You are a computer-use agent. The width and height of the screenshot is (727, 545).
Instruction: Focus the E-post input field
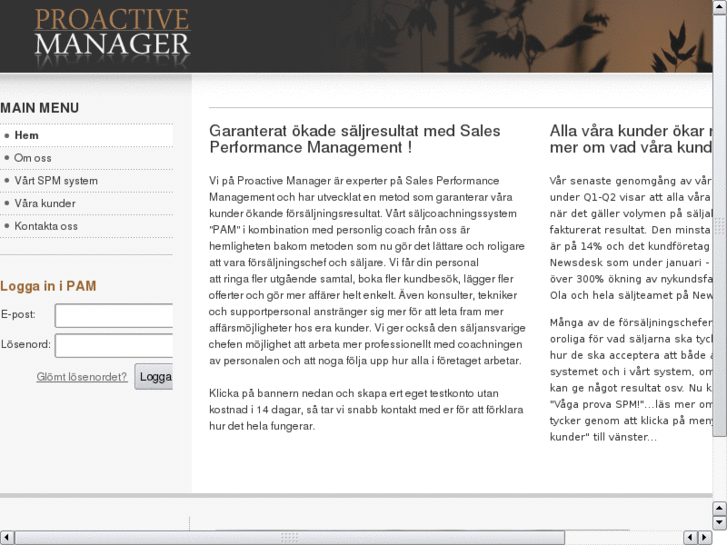point(114,316)
